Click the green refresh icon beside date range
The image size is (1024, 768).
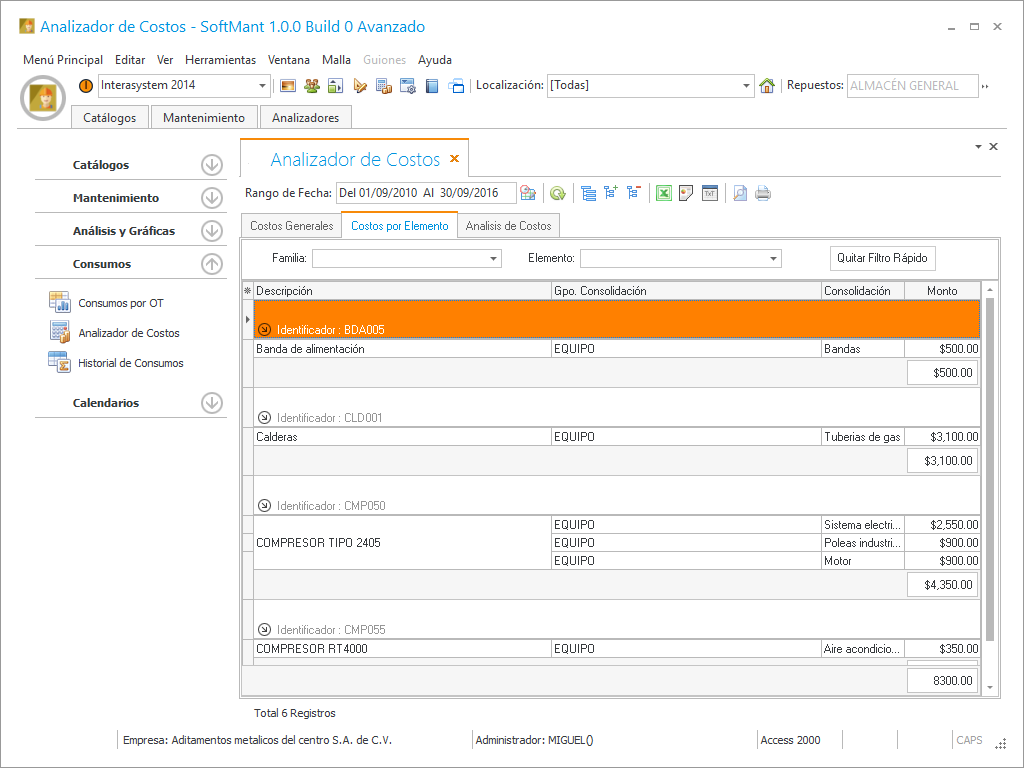click(558, 194)
